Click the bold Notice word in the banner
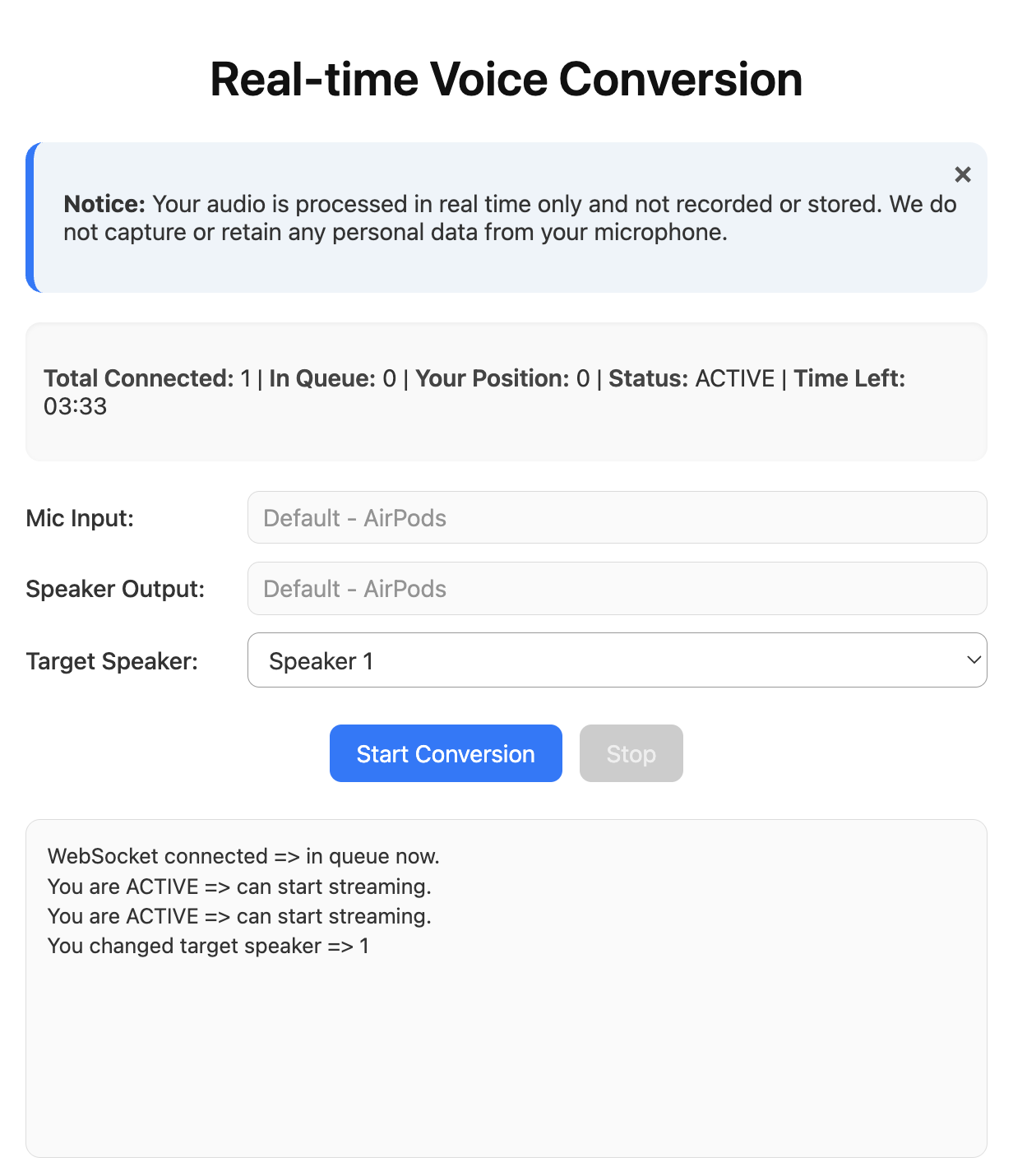The width and height of the screenshot is (1013, 1176). pyautogui.click(x=104, y=204)
